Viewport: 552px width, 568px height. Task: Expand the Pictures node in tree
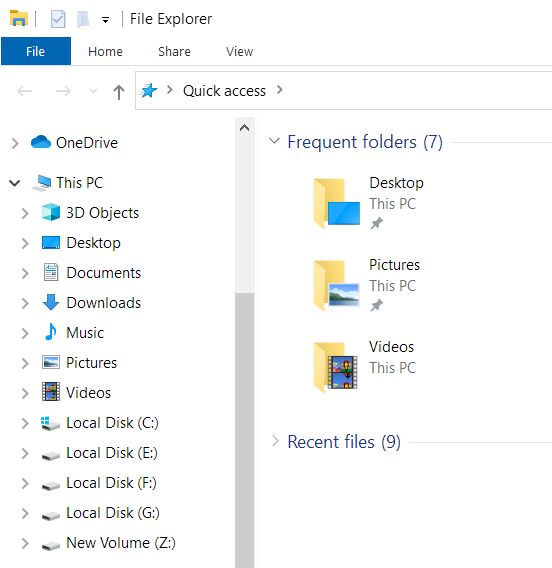click(x=25, y=364)
